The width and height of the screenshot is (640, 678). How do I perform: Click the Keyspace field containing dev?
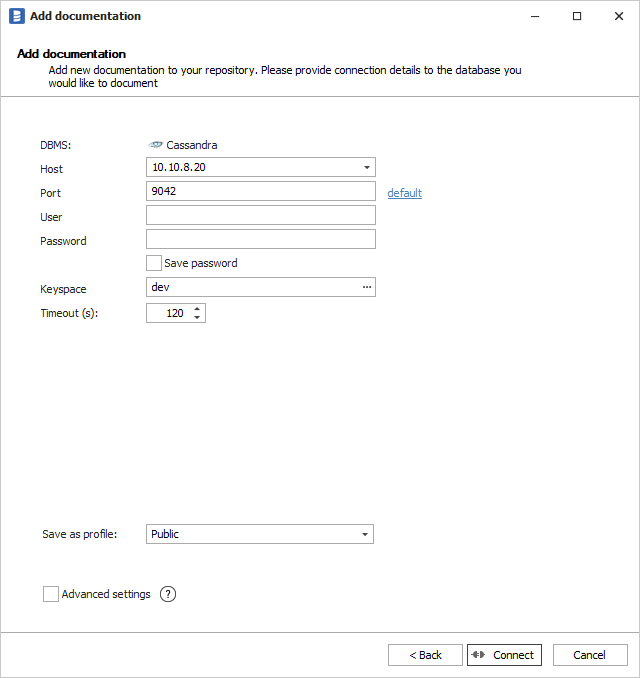click(250, 288)
